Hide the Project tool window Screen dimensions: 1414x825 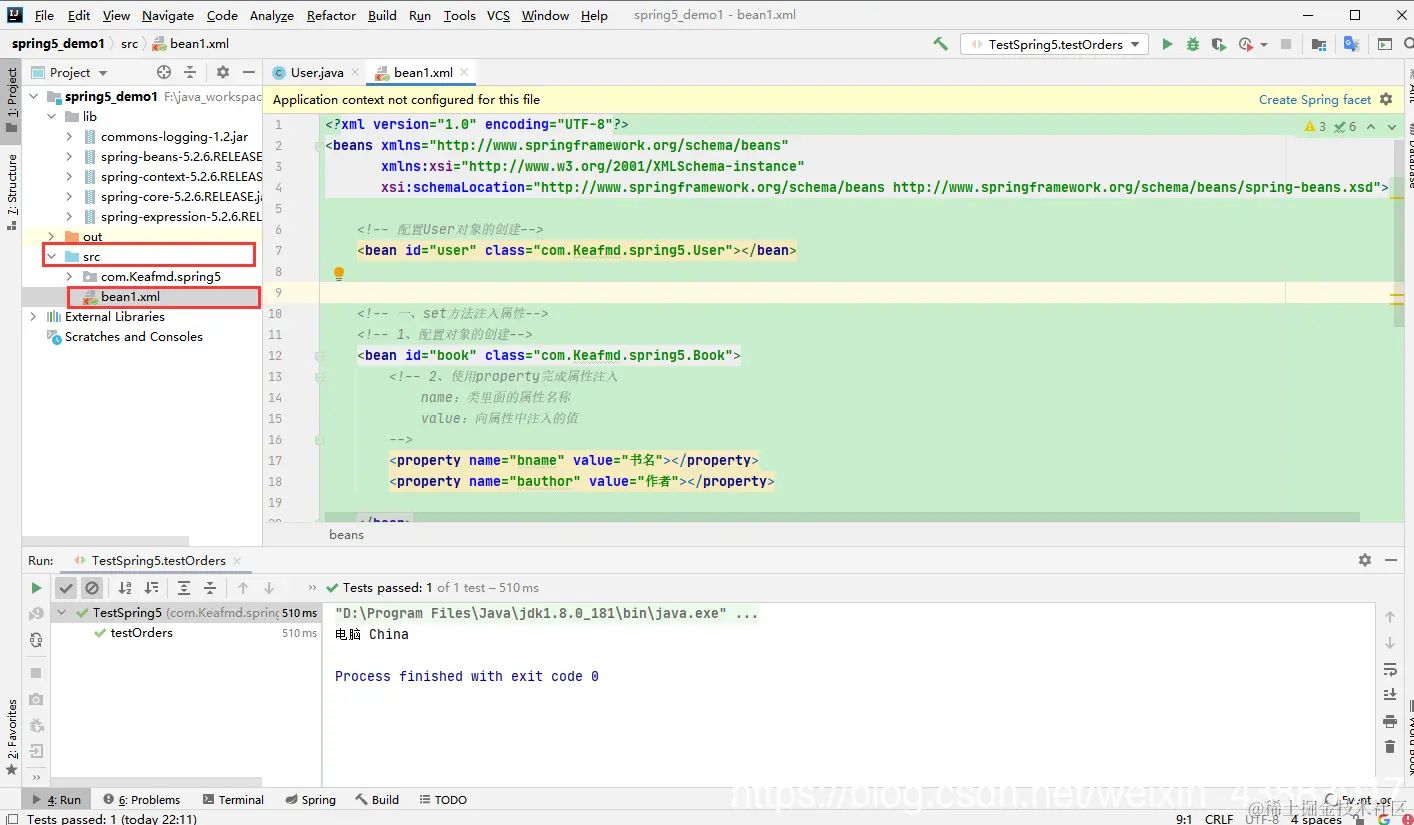pyautogui.click(x=249, y=72)
